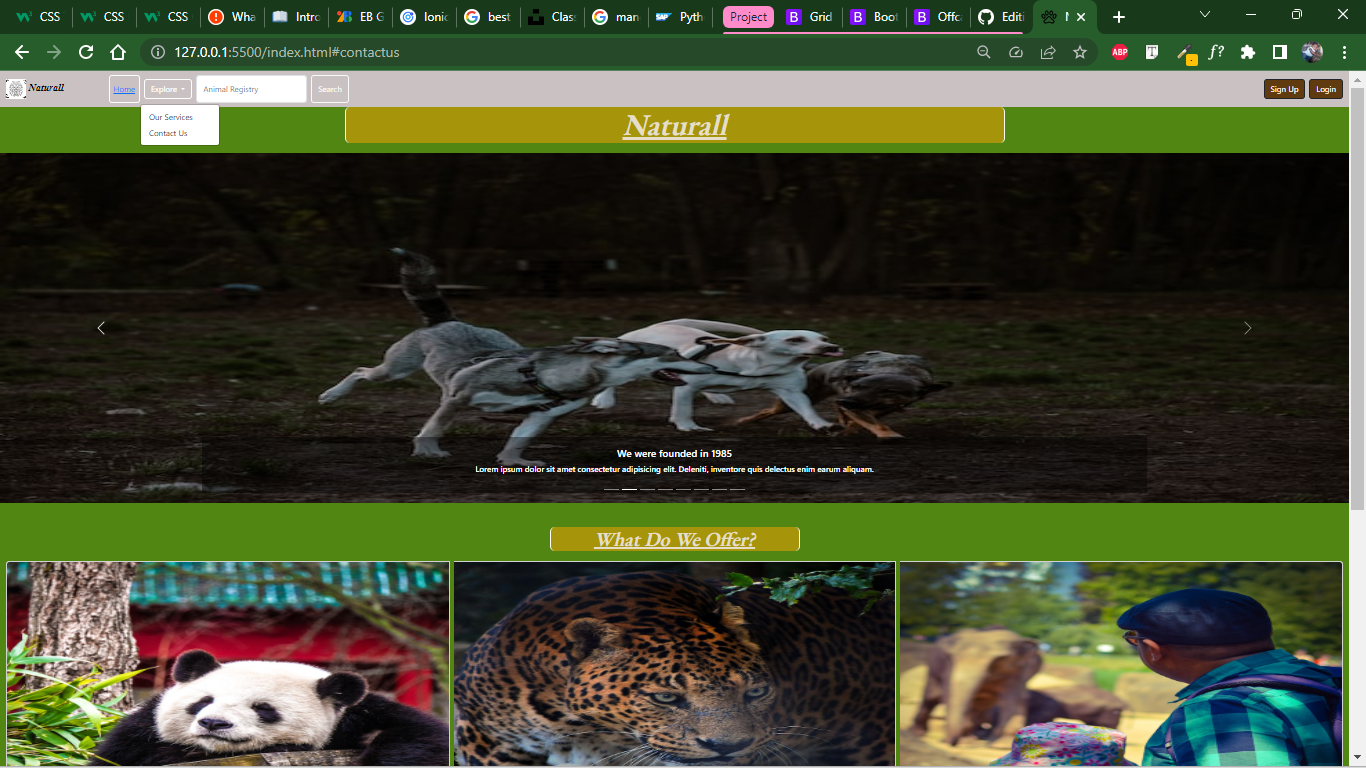Image resolution: width=1366 pixels, height=768 pixels.
Task: Switch to the GitHub Editi tab
Action: 1002,17
